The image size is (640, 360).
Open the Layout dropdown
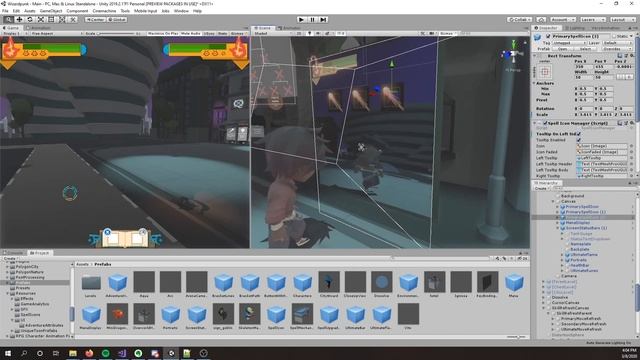click(622, 19)
